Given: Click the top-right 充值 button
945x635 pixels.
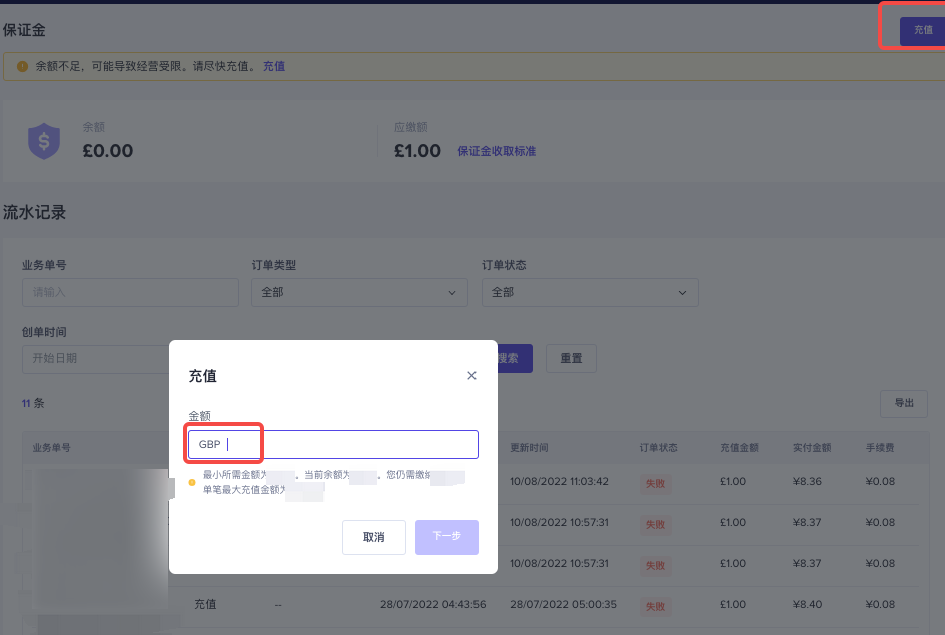Looking at the screenshot, I should tap(922, 30).
